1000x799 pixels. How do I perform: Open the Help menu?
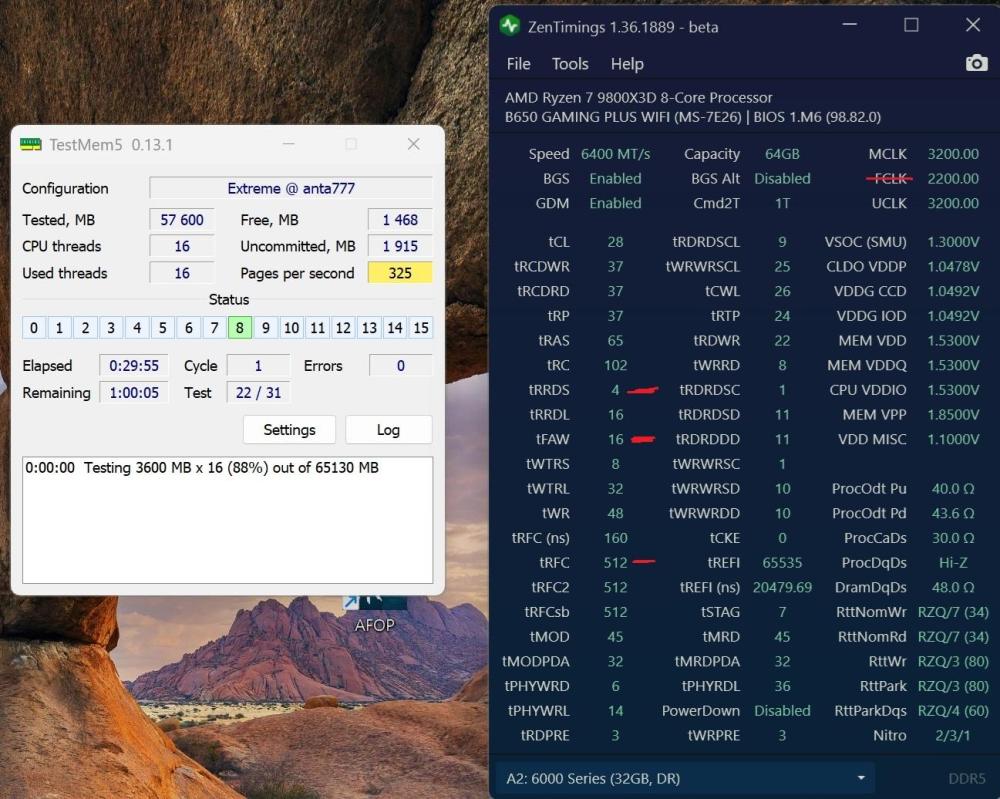click(x=627, y=64)
